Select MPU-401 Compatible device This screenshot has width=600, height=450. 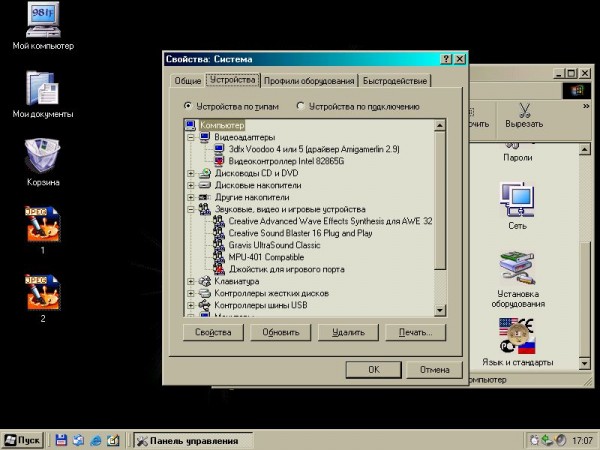(x=266, y=257)
